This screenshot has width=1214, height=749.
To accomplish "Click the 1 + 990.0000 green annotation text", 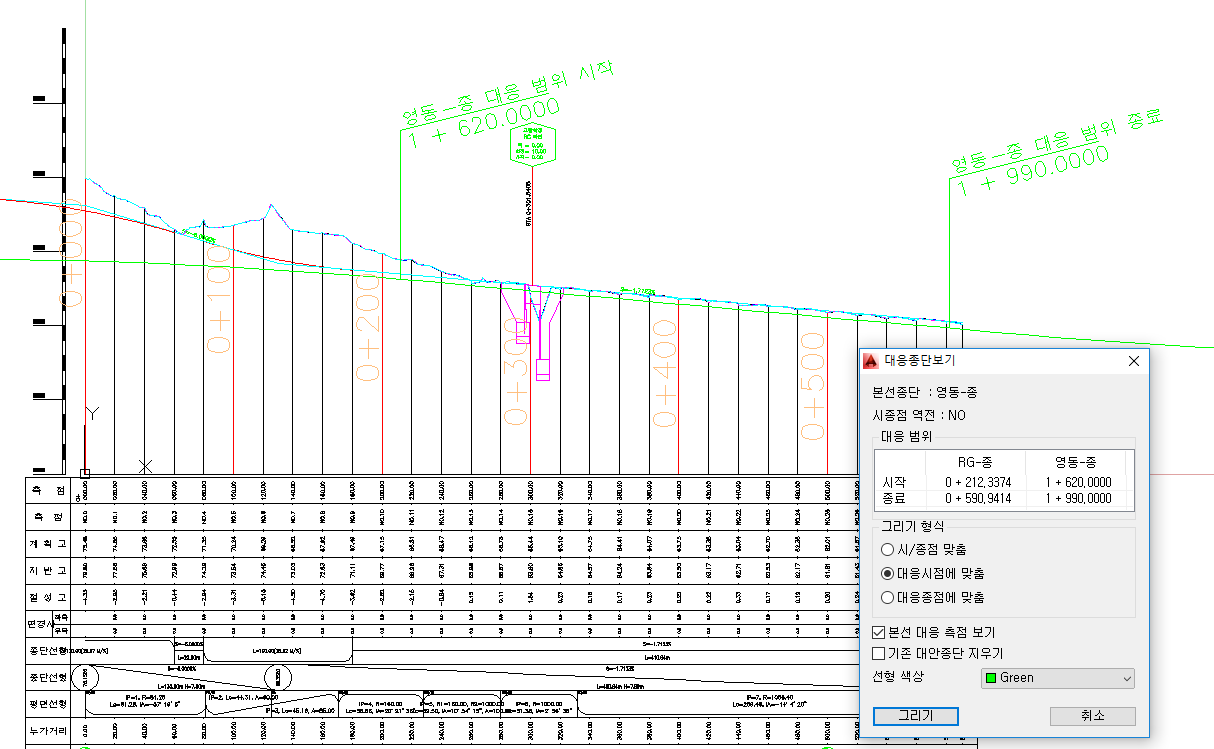I will tap(1033, 173).
